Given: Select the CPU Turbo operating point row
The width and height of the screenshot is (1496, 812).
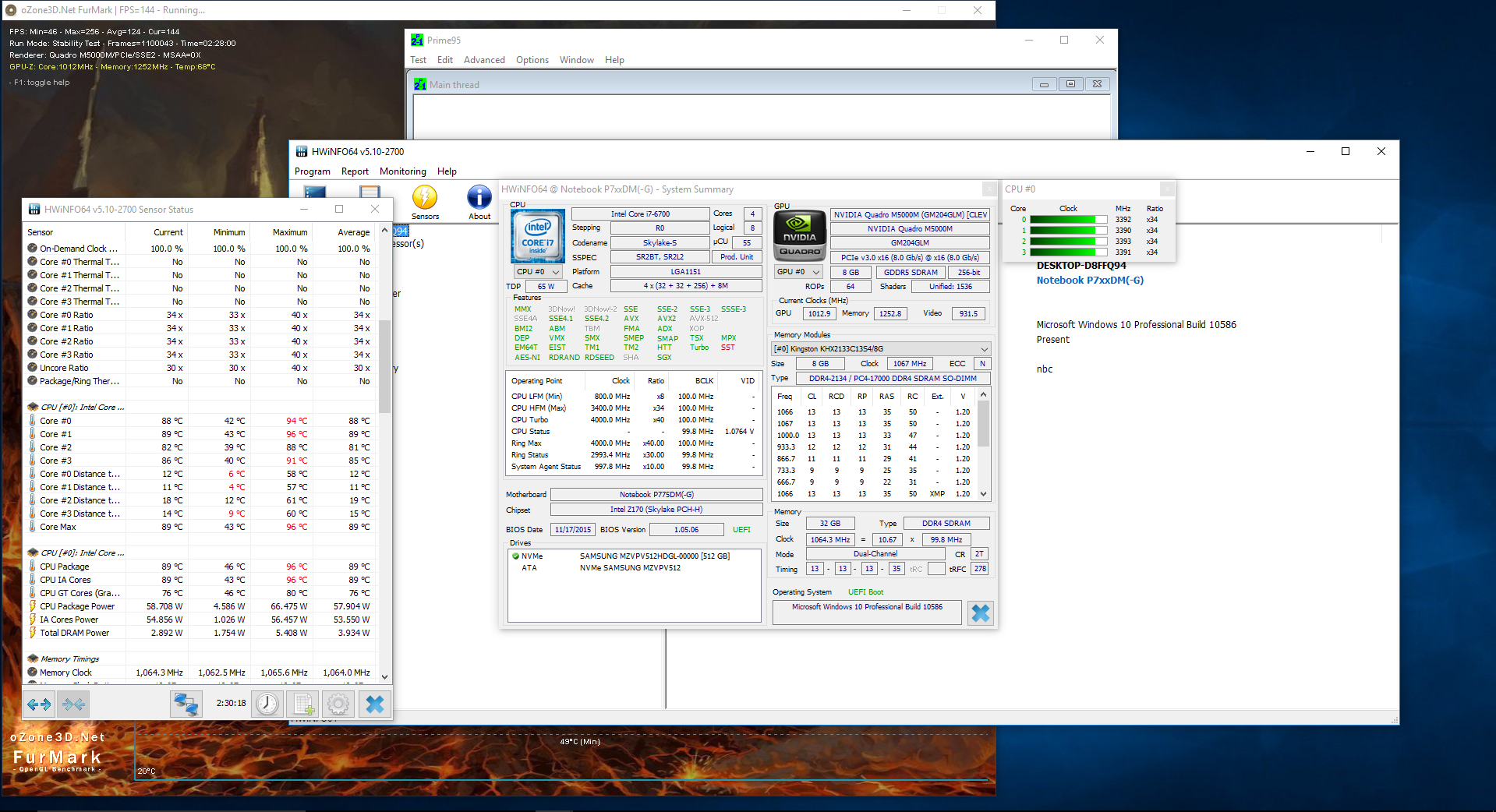Looking at the screenshot, I should click(x=633, y=420).
